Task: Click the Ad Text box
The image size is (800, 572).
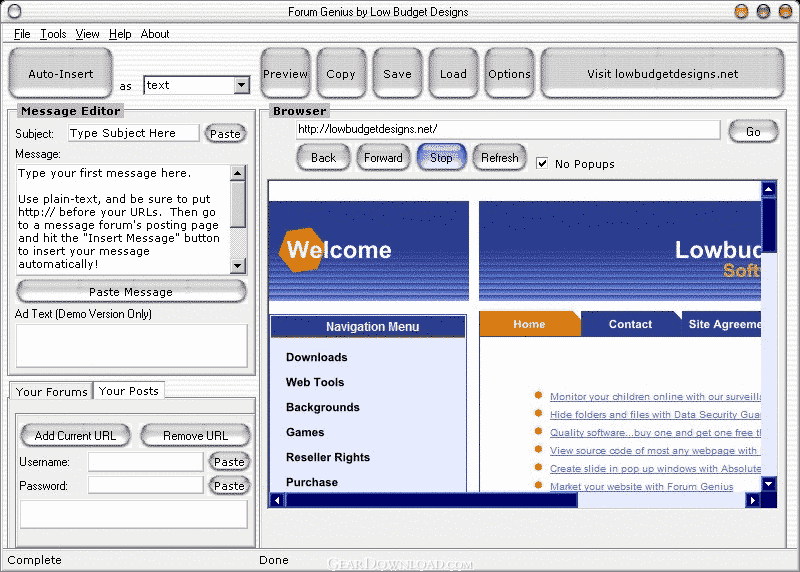Action: click(x=132, y=345)
